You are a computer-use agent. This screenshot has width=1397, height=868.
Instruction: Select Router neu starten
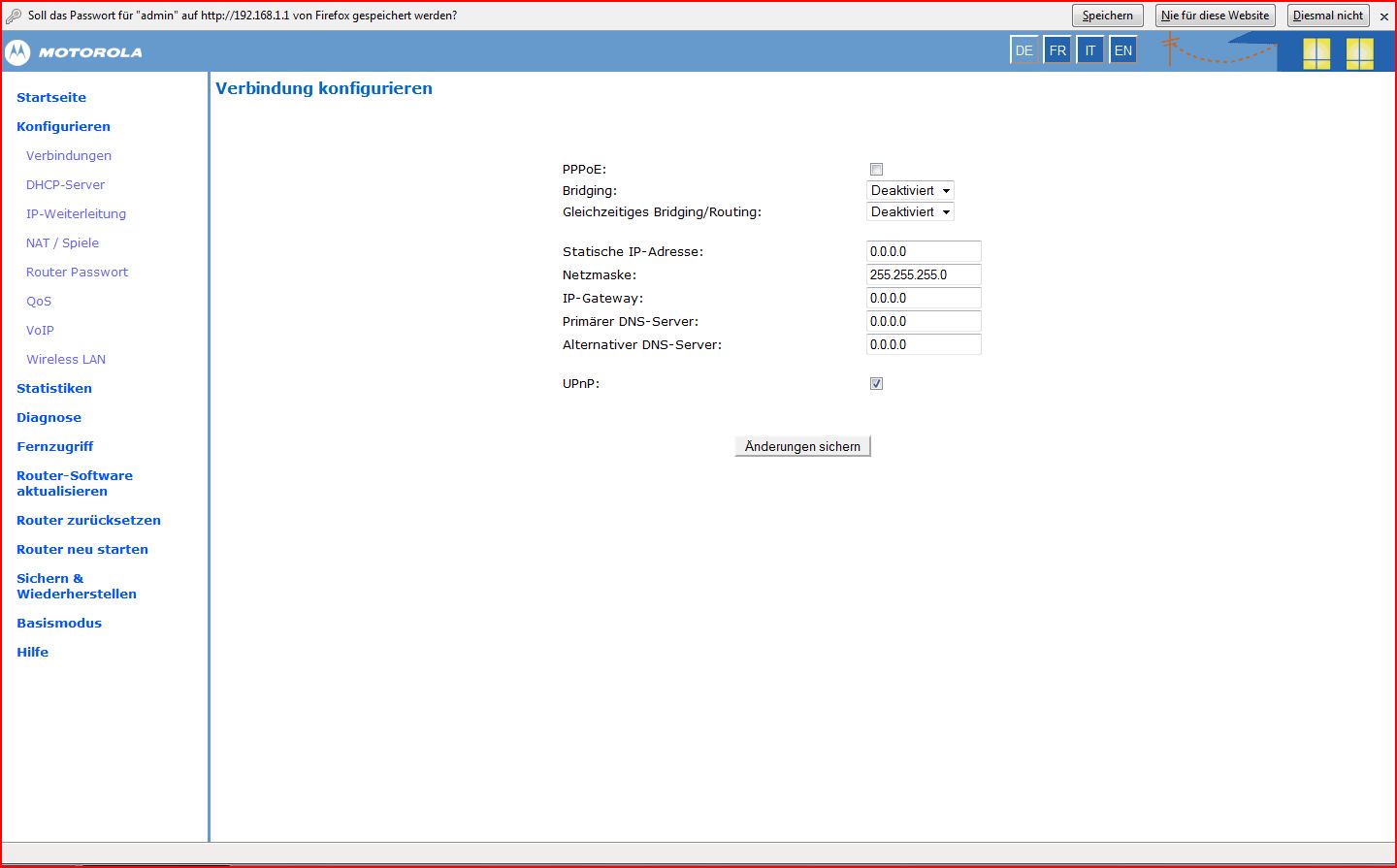pyautogui.click(x=82, y=549)
